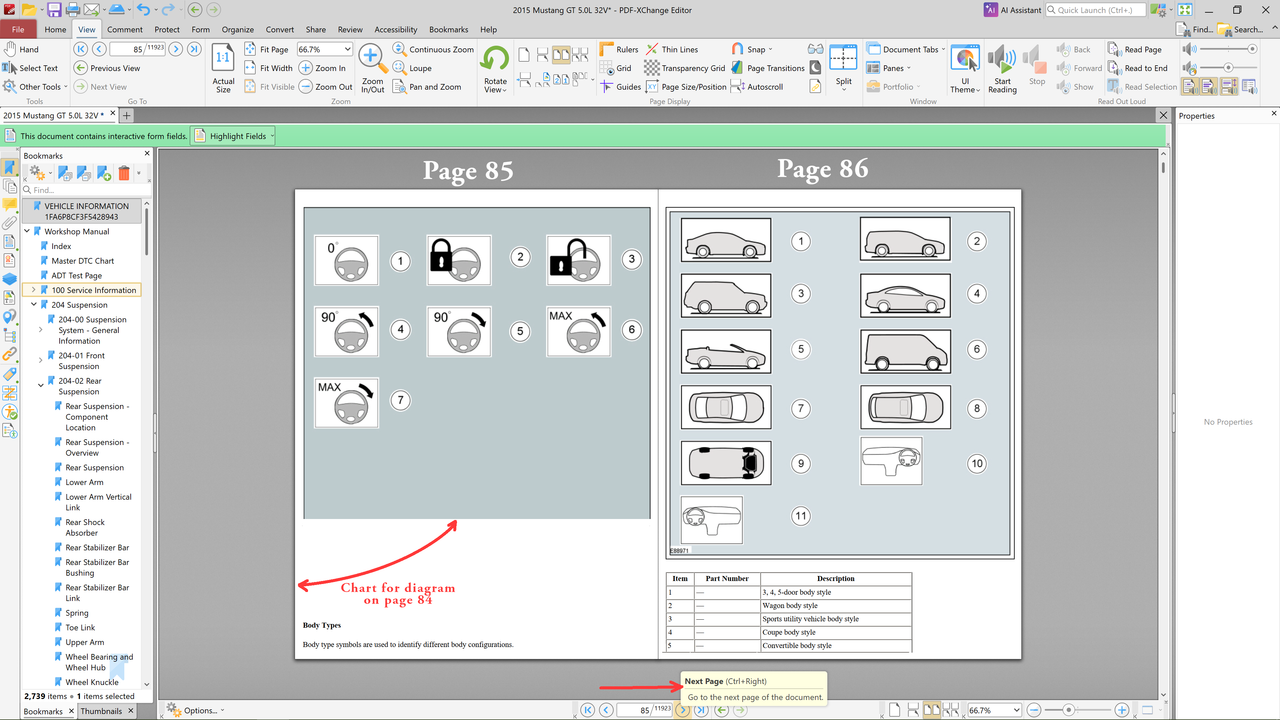Click the Rotate View icon

(495, 69)
